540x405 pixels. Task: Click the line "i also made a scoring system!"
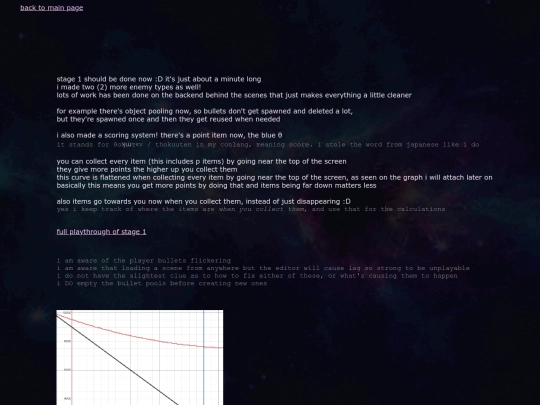click(169, 135)
